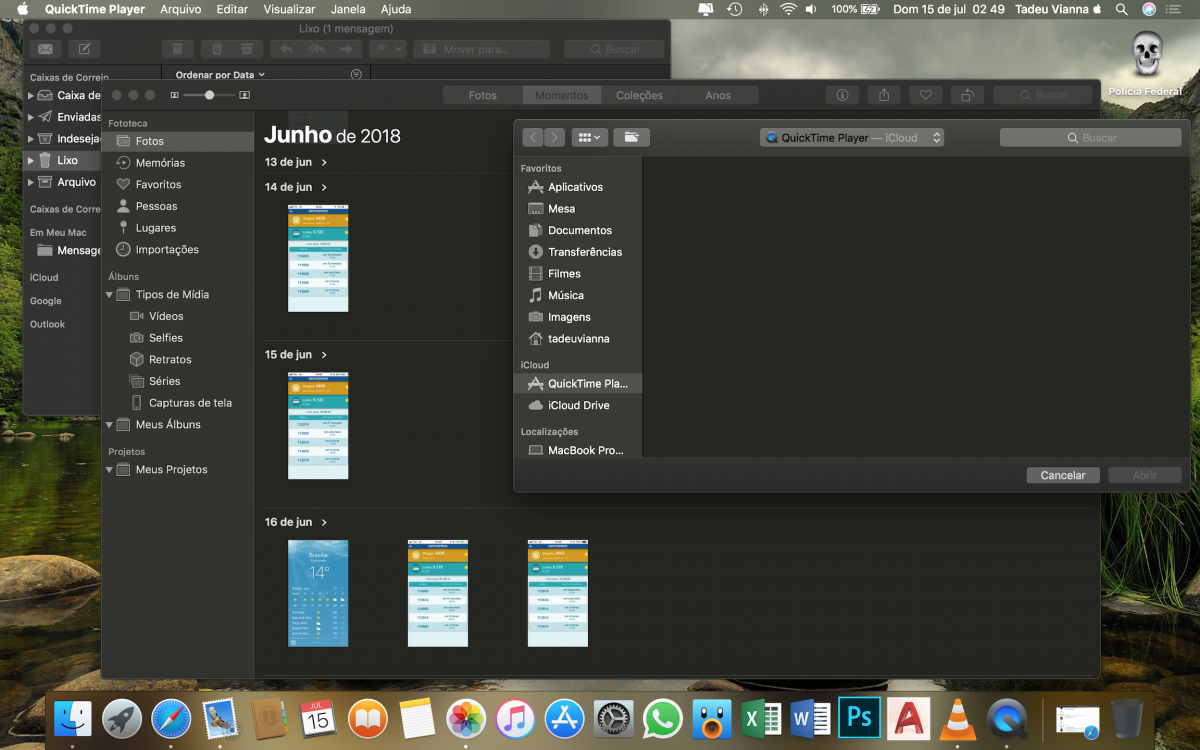The height and width of the screenshot is (750, 1200).
Task: Expand the 14 de jun moment chevron
Action: pyautogui.click(x=324, y=187)
